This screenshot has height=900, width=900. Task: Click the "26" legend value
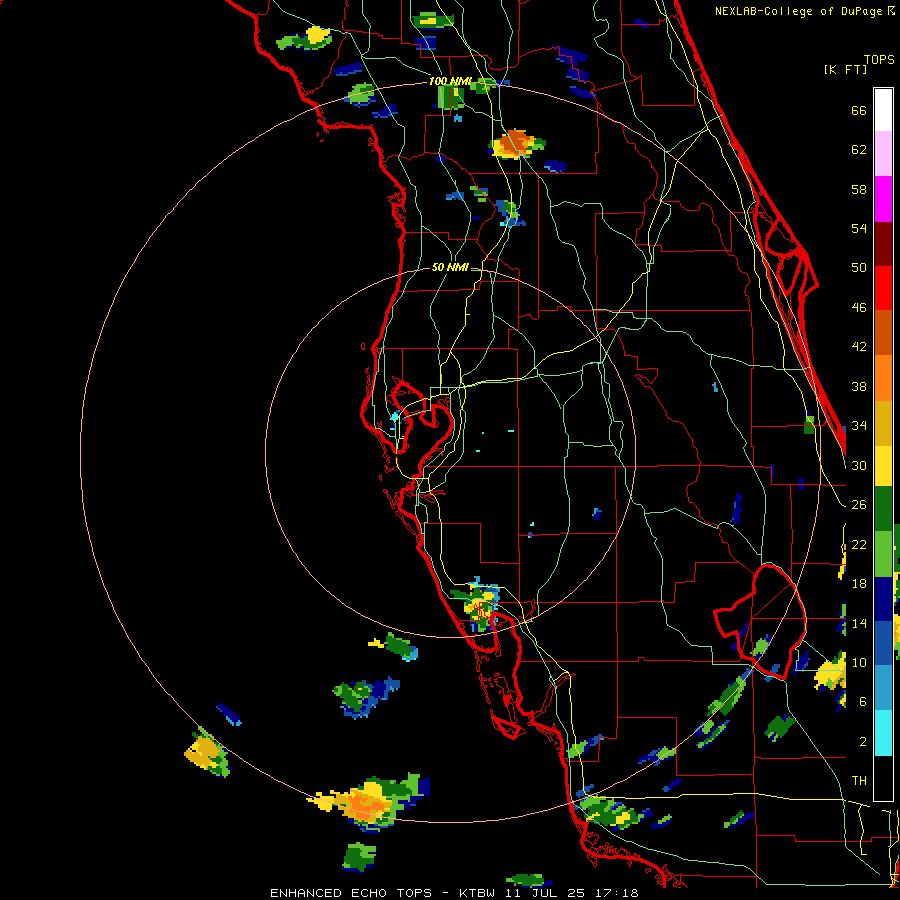click(859, 505)
